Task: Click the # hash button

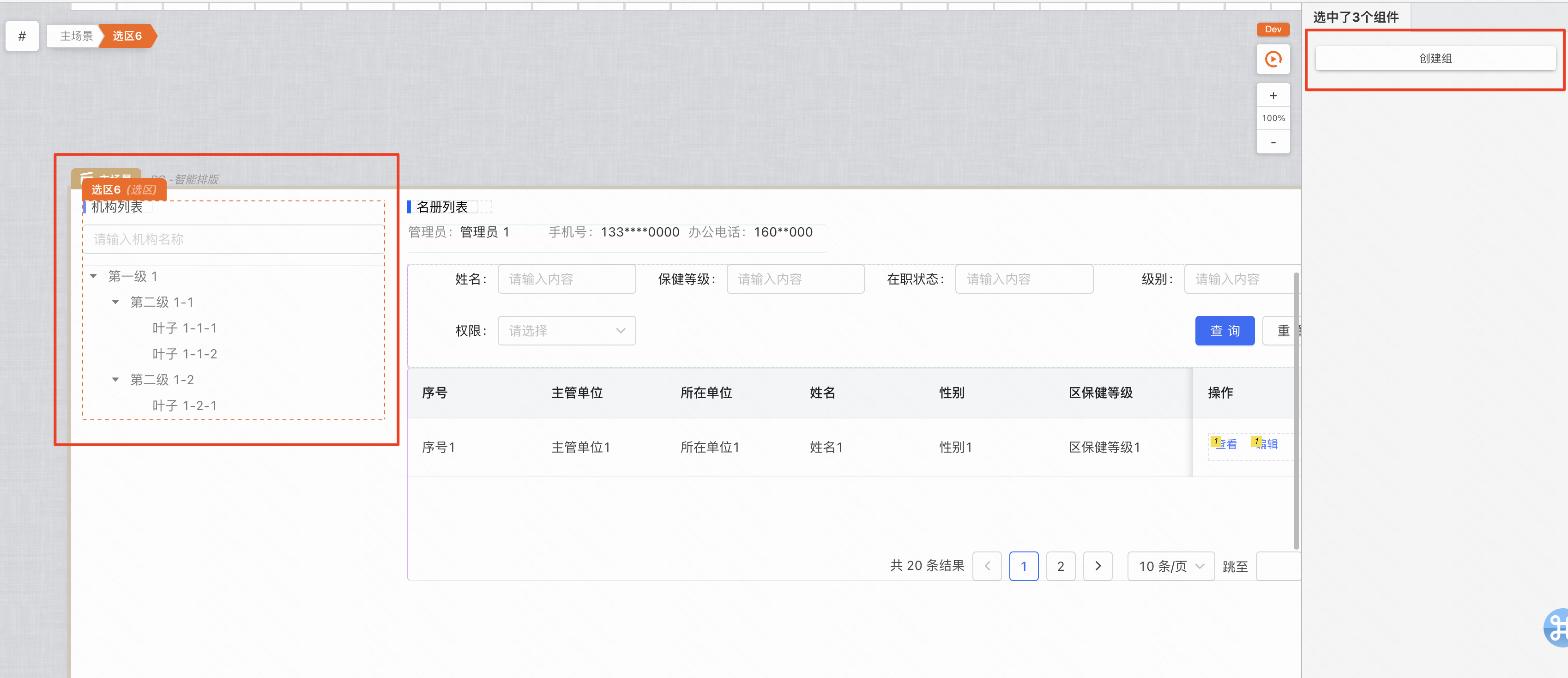Action: pos(22,36)
